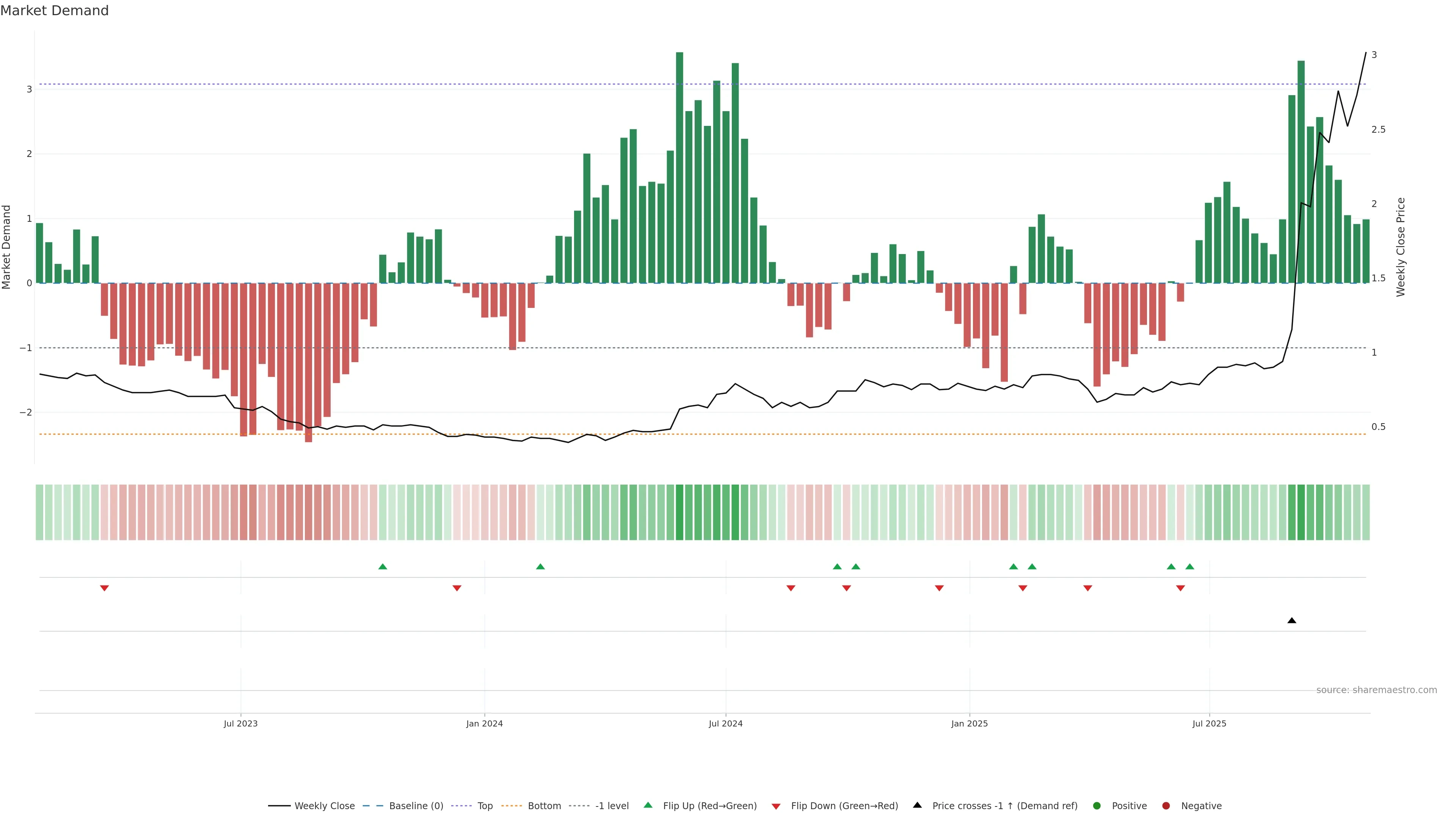Click the black price-cross triangle marker on the chart

1291,621
